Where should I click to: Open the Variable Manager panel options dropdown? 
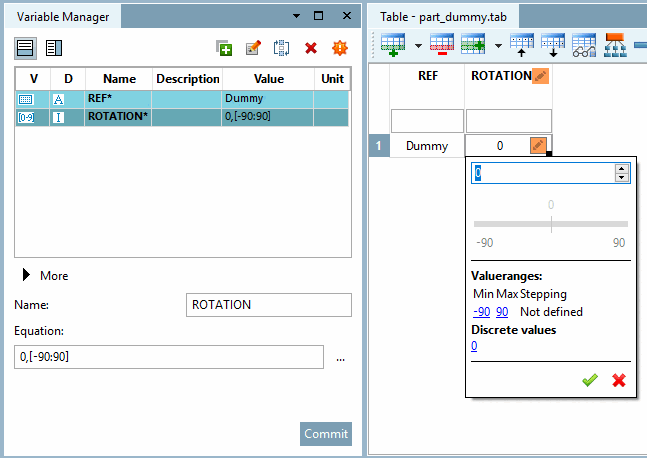296,16
